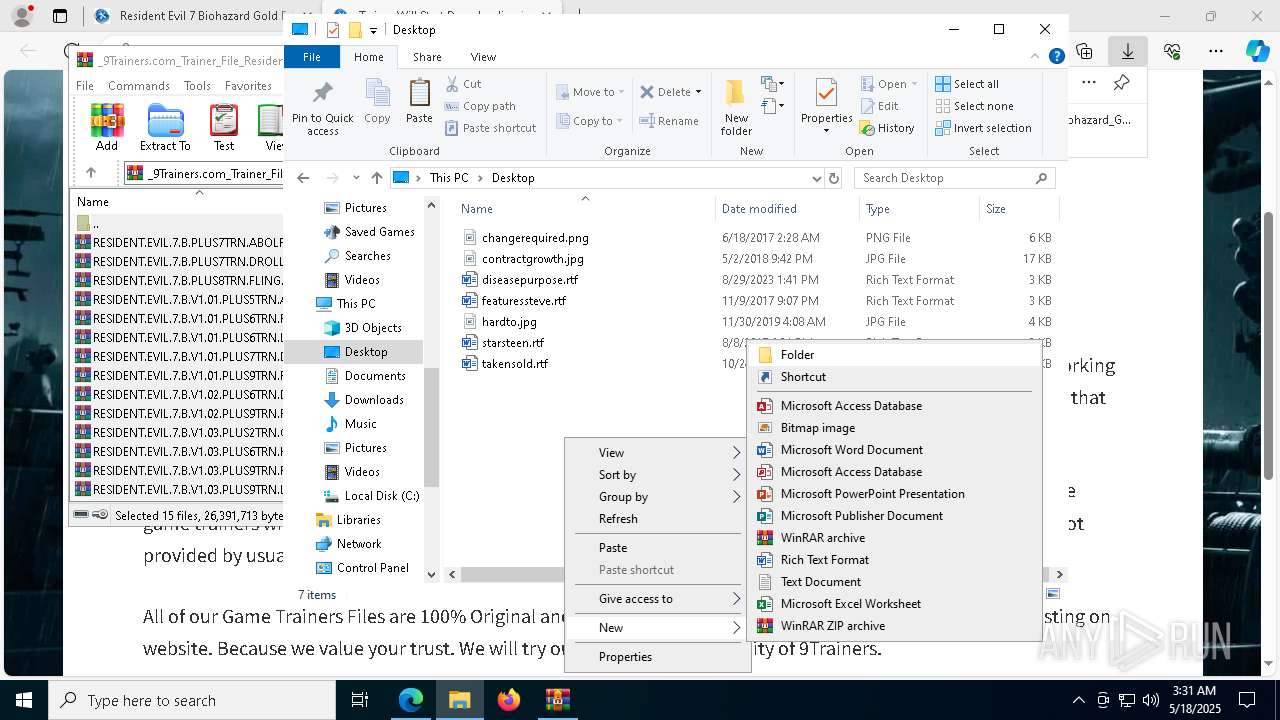Click Refresh in the context menu
The height and width of the screenshot is (720, 1280).
point(658,519)
